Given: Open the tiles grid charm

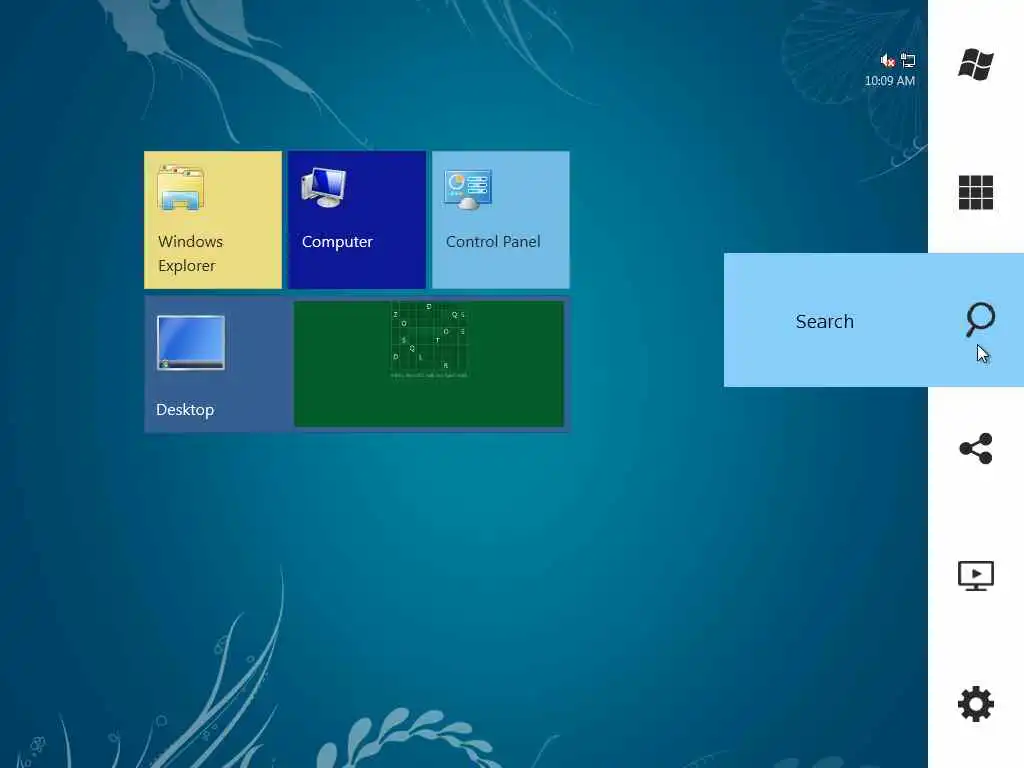Looking at the screenshot, I should click(x=976, y=192).
